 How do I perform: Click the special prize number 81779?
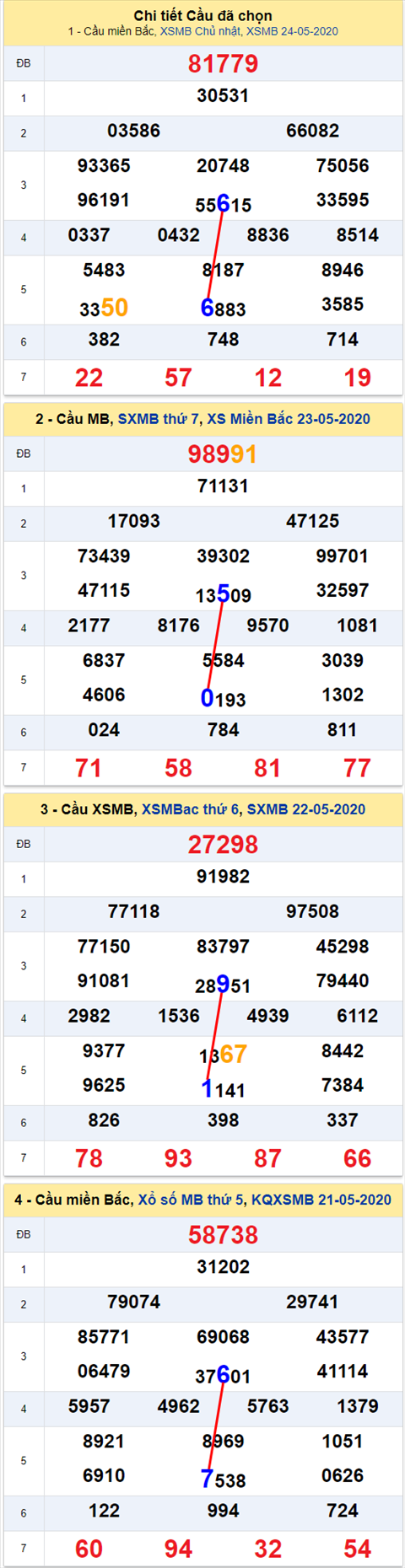(x=223, y=64)
